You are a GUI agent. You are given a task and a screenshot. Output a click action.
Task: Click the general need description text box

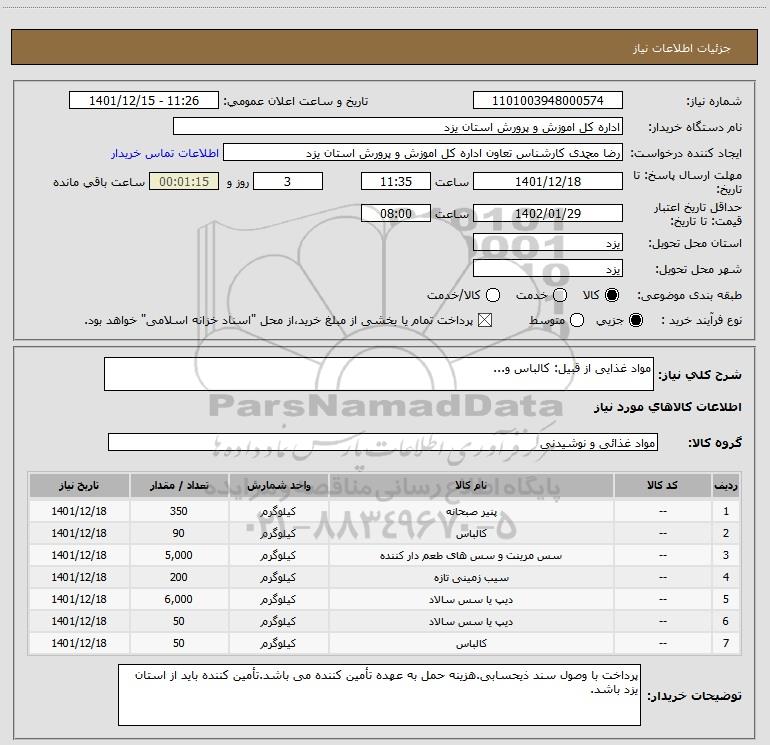(x=379, y=374)
